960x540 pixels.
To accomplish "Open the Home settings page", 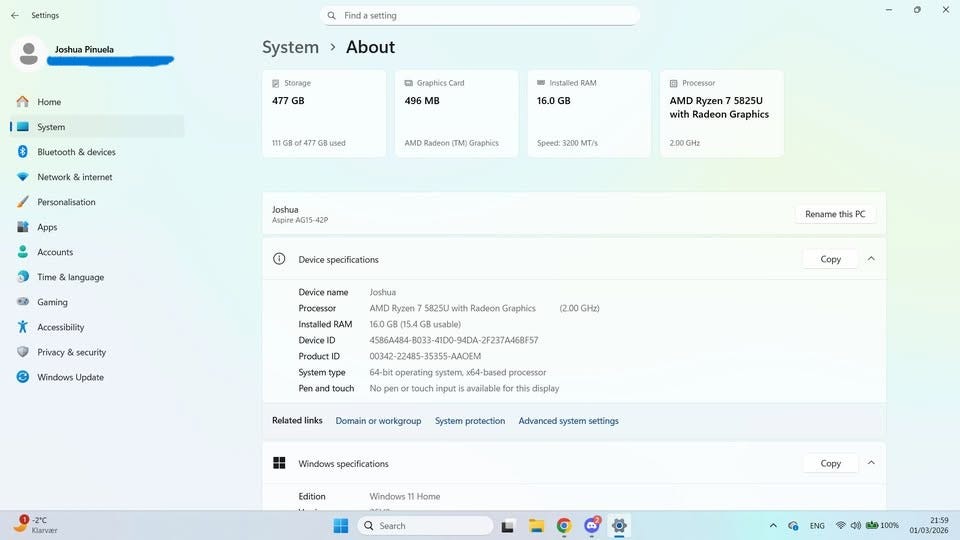I will click(97, 102).
